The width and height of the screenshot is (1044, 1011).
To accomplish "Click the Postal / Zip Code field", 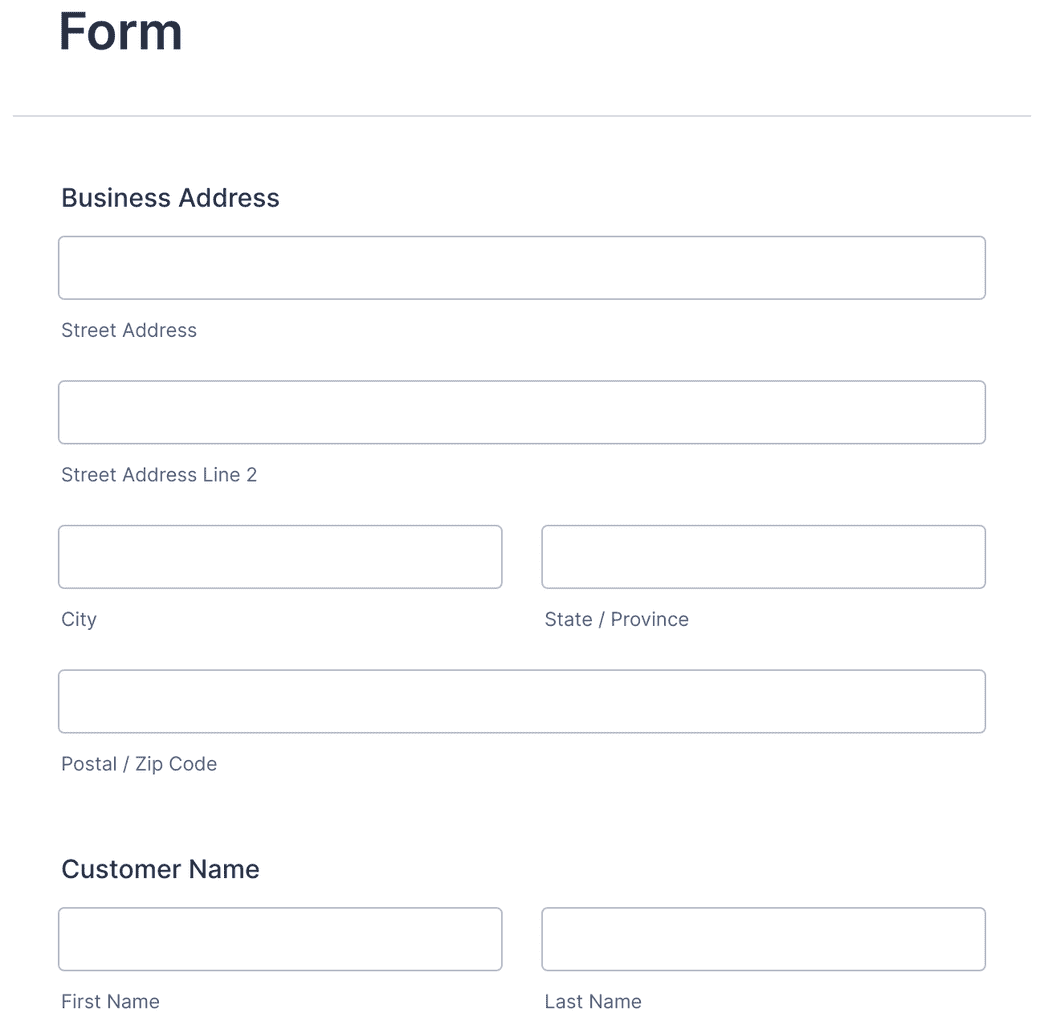I will pos(522,701).
